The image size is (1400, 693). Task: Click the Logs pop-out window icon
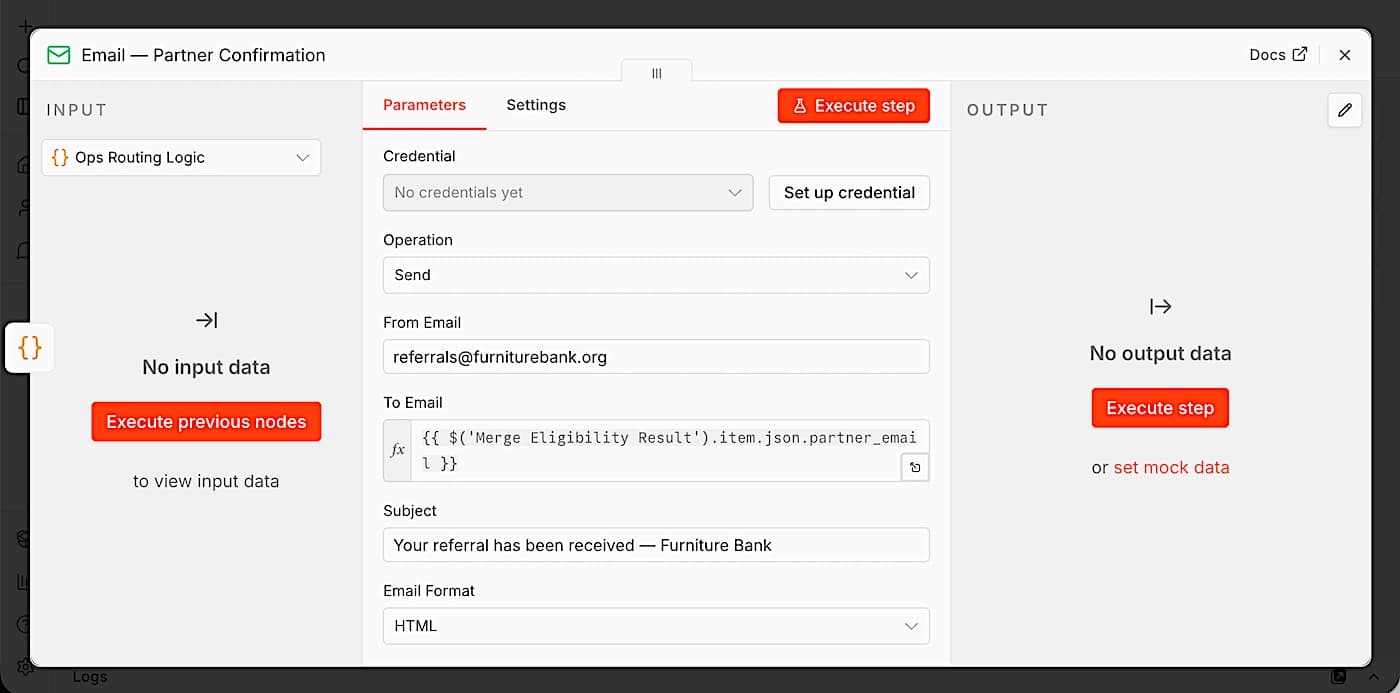pyautogui.click(x=1338, y=677)
